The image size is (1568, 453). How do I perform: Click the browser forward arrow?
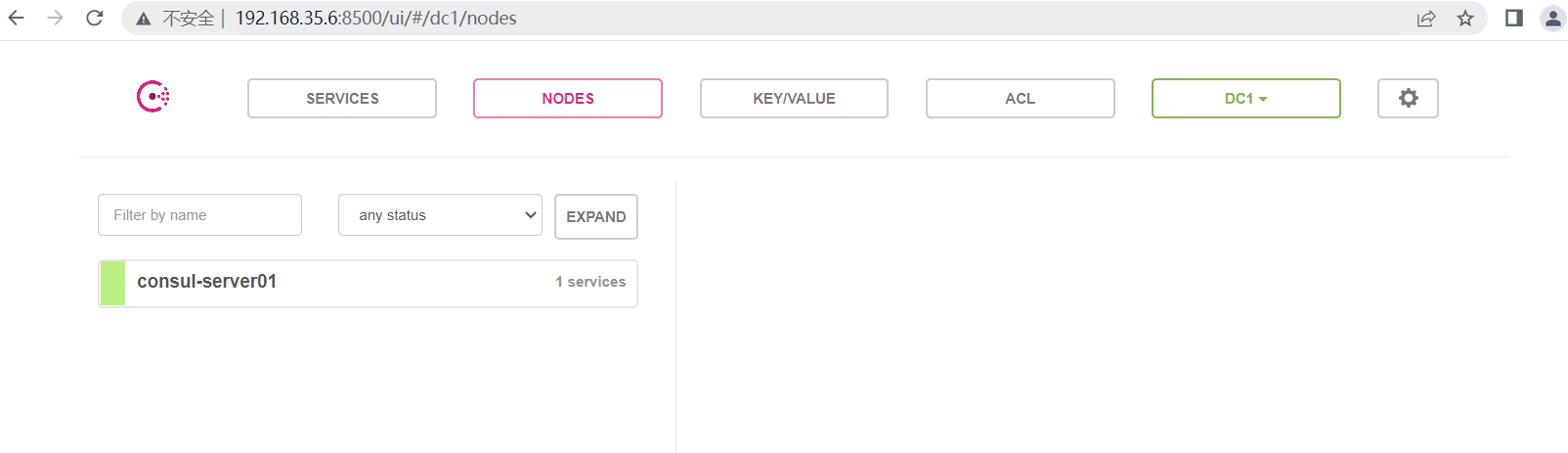(x=55, y=18)
